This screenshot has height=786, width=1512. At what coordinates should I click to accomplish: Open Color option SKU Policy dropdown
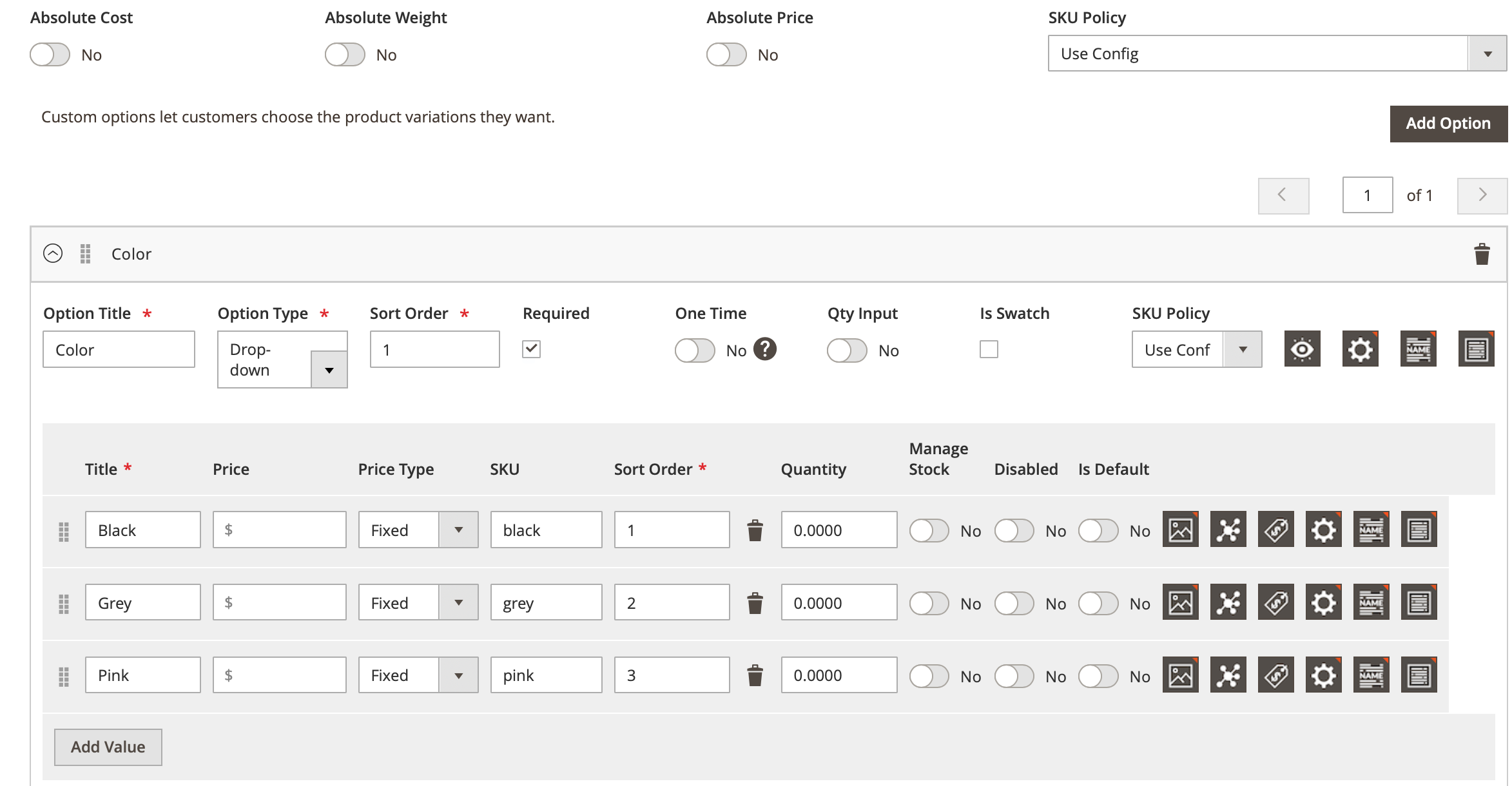click(1197, 350)
